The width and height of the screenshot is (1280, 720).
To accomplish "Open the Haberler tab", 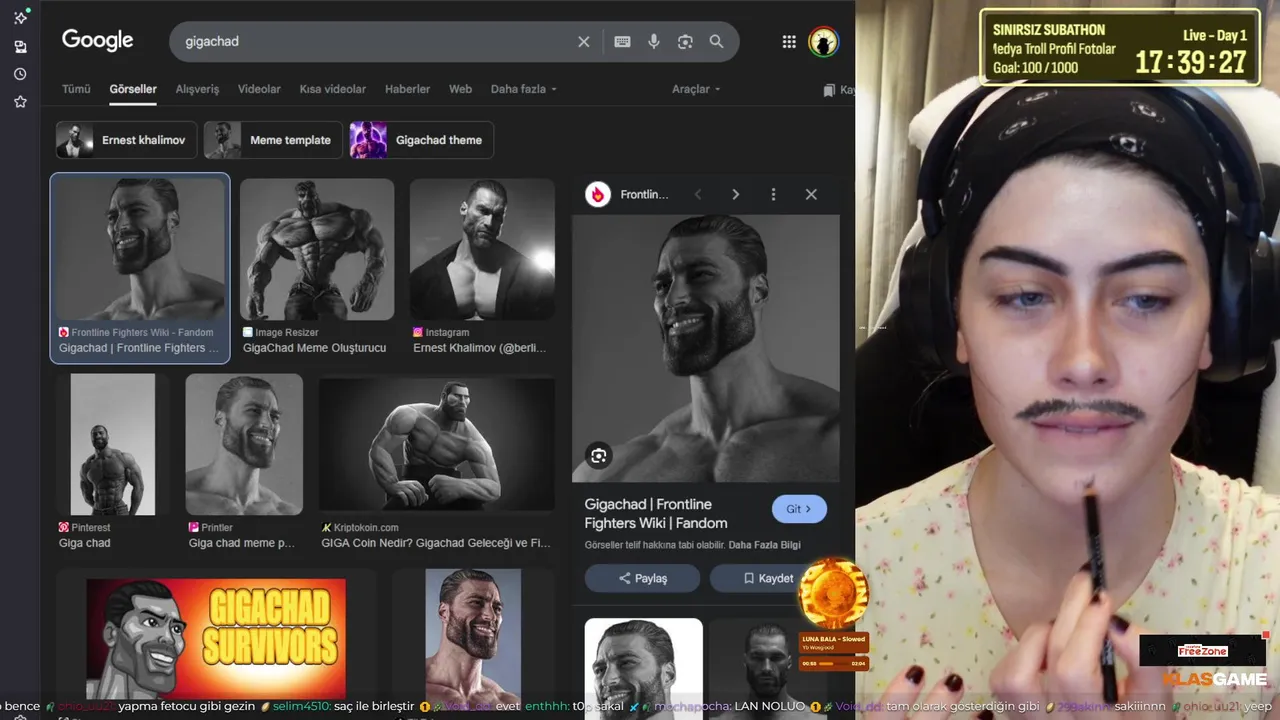I will 407,89.
